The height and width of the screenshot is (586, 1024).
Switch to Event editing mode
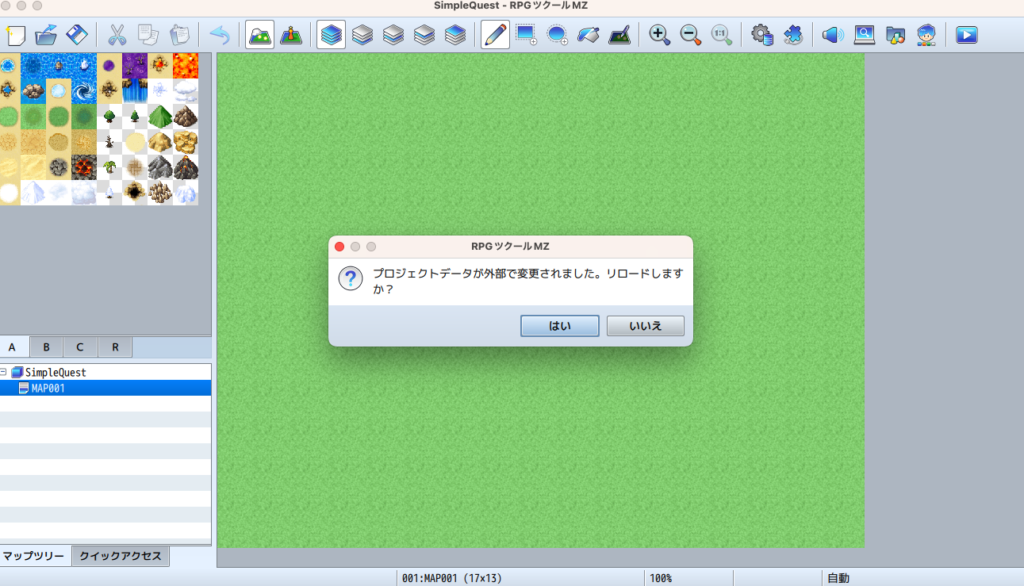pos(291,35)
